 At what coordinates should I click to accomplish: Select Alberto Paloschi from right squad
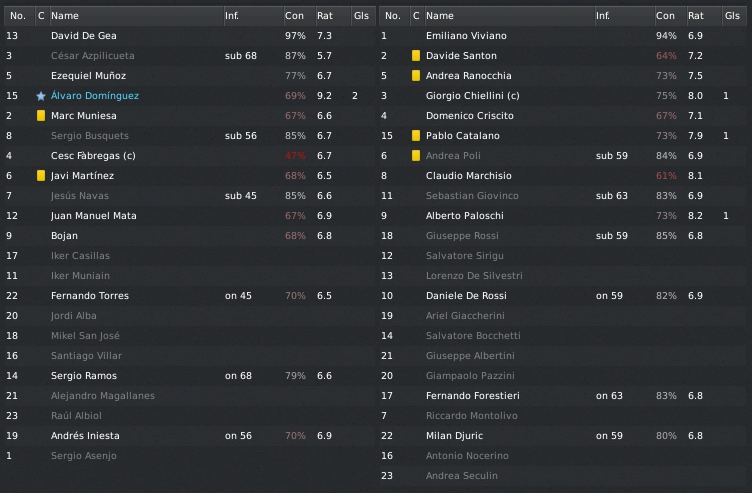coord(461,216)
